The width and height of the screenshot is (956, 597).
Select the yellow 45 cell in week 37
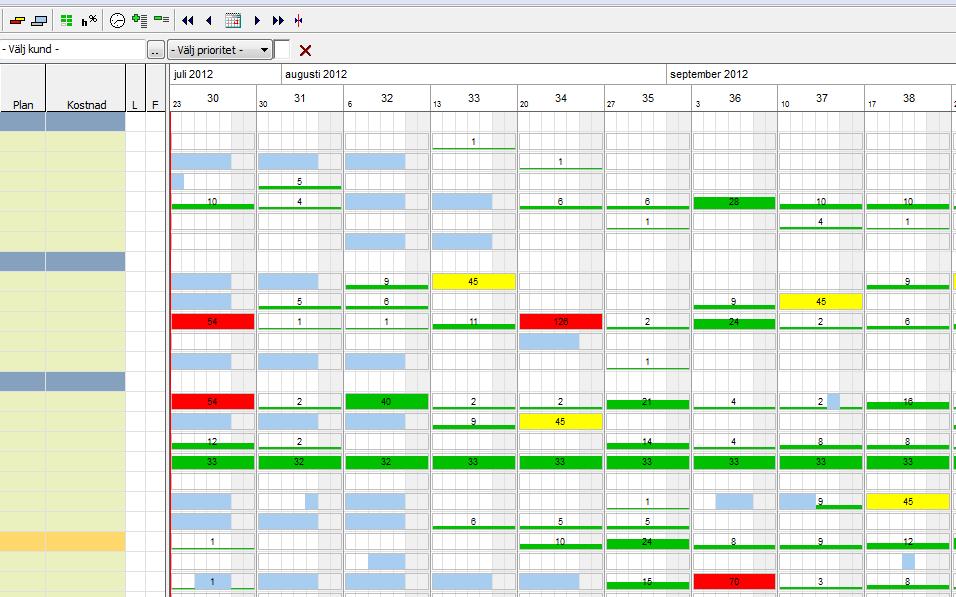[821, 301]
